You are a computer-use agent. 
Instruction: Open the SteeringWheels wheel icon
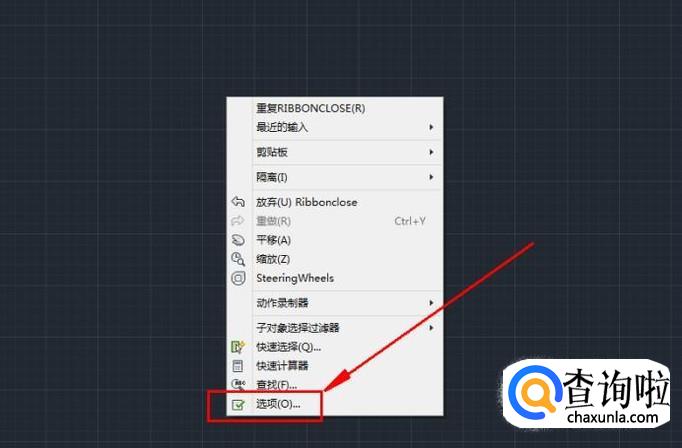(238, 278)
